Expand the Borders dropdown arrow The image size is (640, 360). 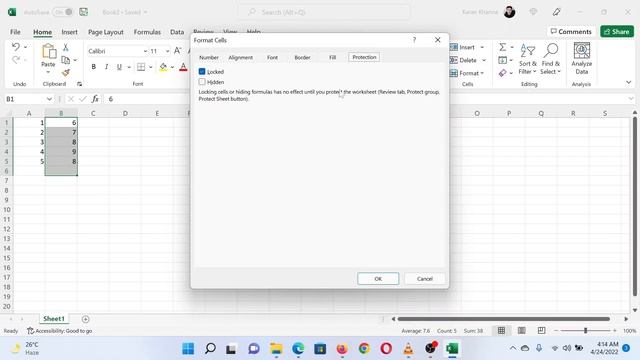coord(151,67)
